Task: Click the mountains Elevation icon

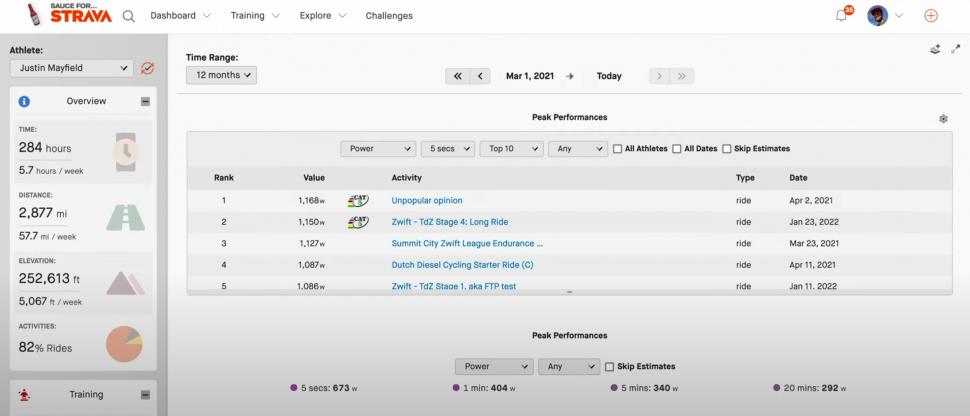Action: click(126, 284)
